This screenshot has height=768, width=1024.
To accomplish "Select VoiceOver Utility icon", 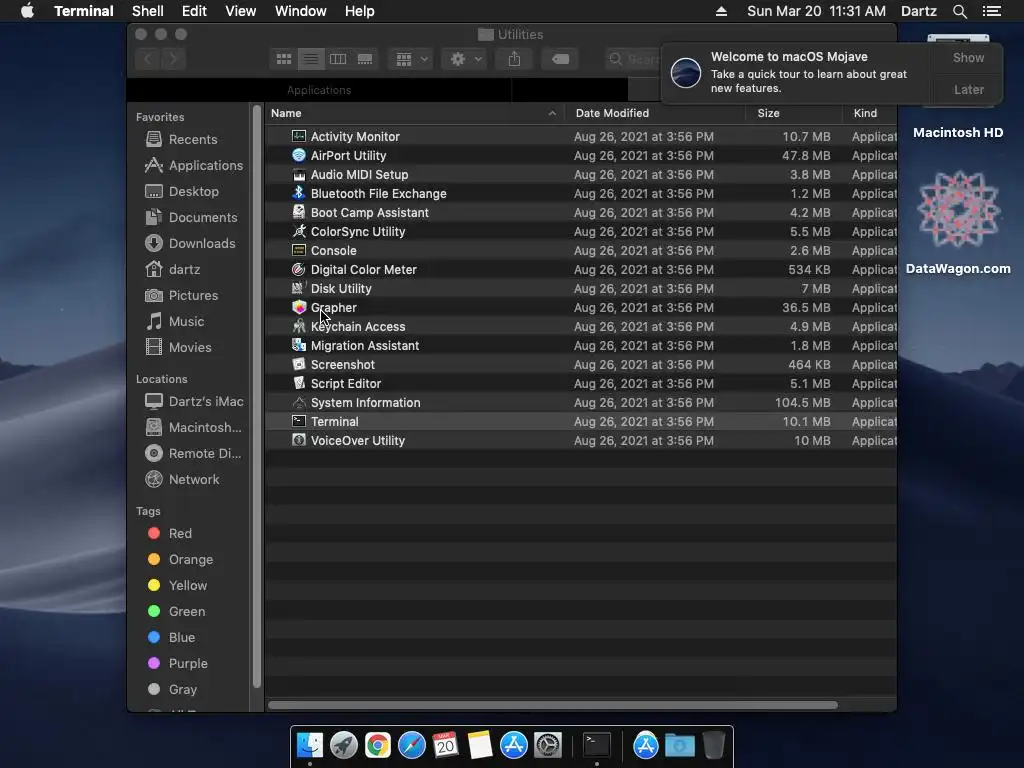I will (x=298, y=440).
